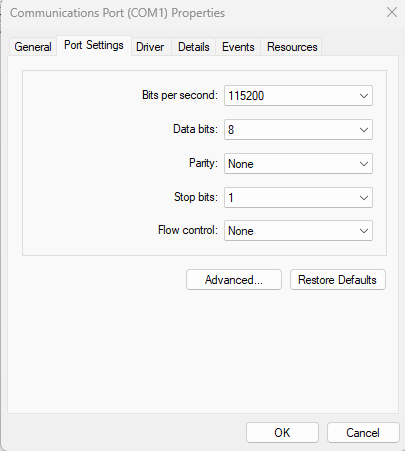The image size is (405, 451).
Task: Click the chevron arrow of Flow control
Action: [x=364, y=231]
